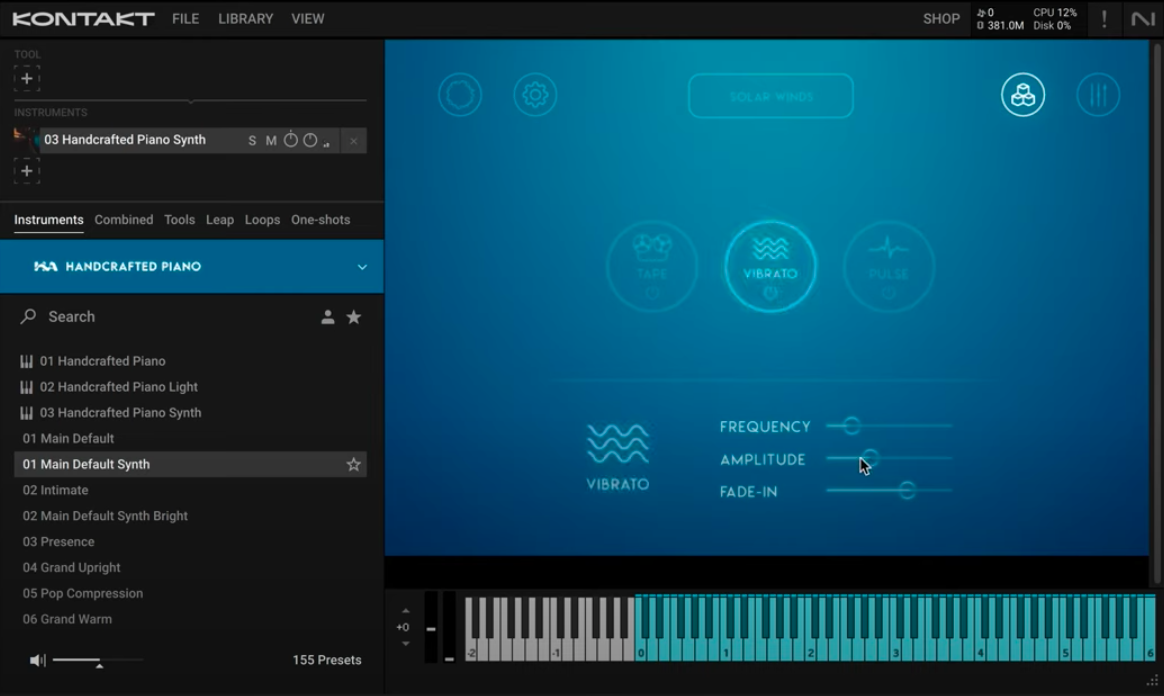Image resolution: width=1164 pixels, height=696 pixels.
Task: Open the mixer faders page icon
Action: pos(1098,95)
